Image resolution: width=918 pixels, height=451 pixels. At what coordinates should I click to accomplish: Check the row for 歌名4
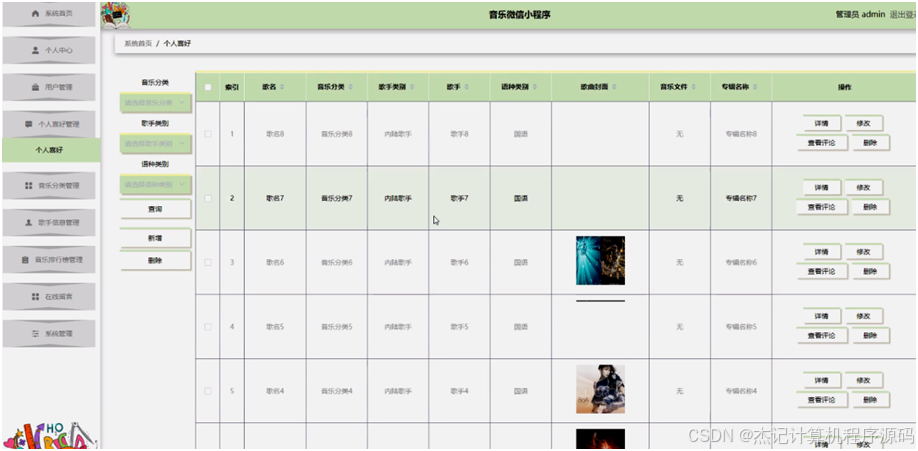pos(208,391)
